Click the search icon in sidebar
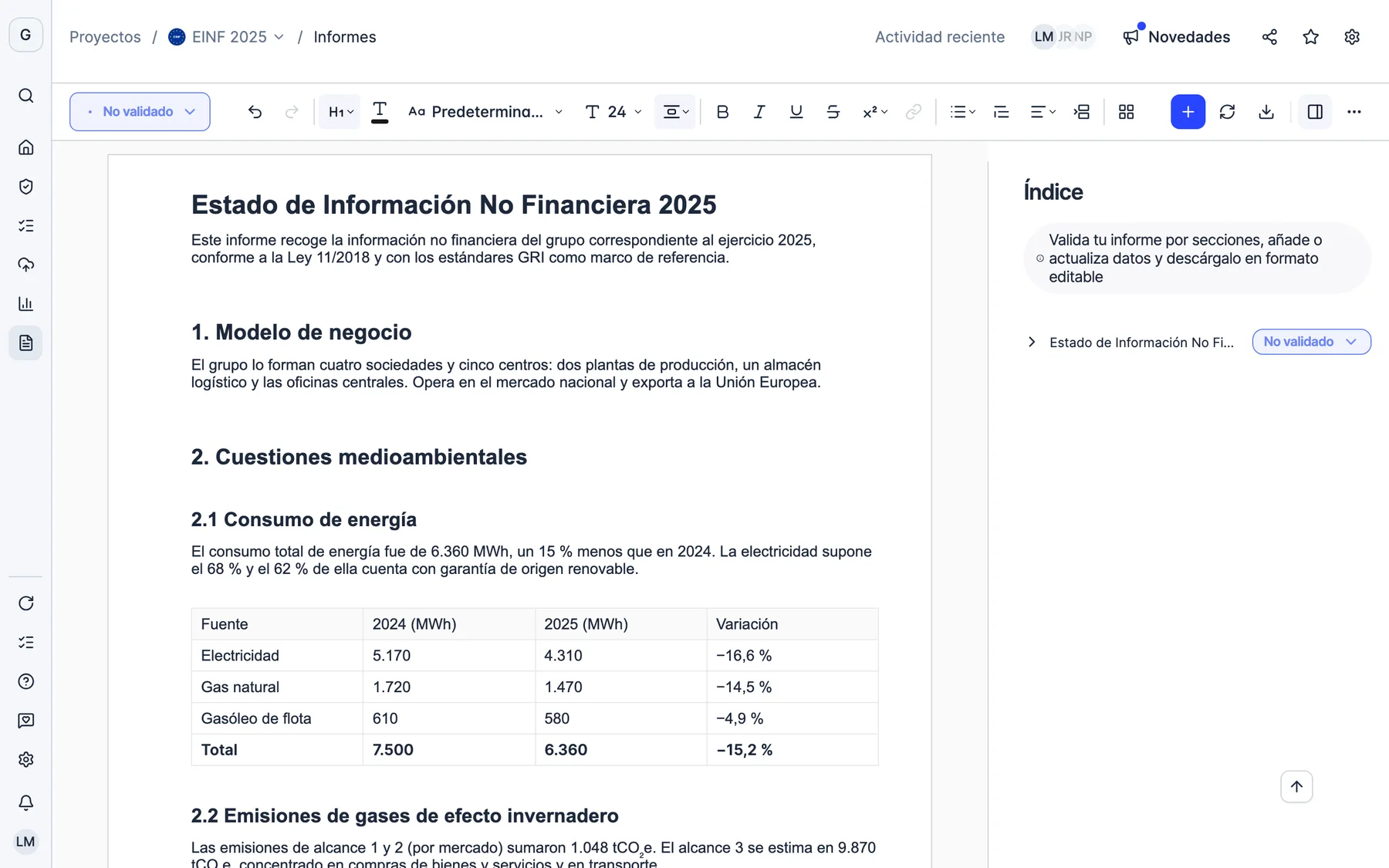 [25, 96]
